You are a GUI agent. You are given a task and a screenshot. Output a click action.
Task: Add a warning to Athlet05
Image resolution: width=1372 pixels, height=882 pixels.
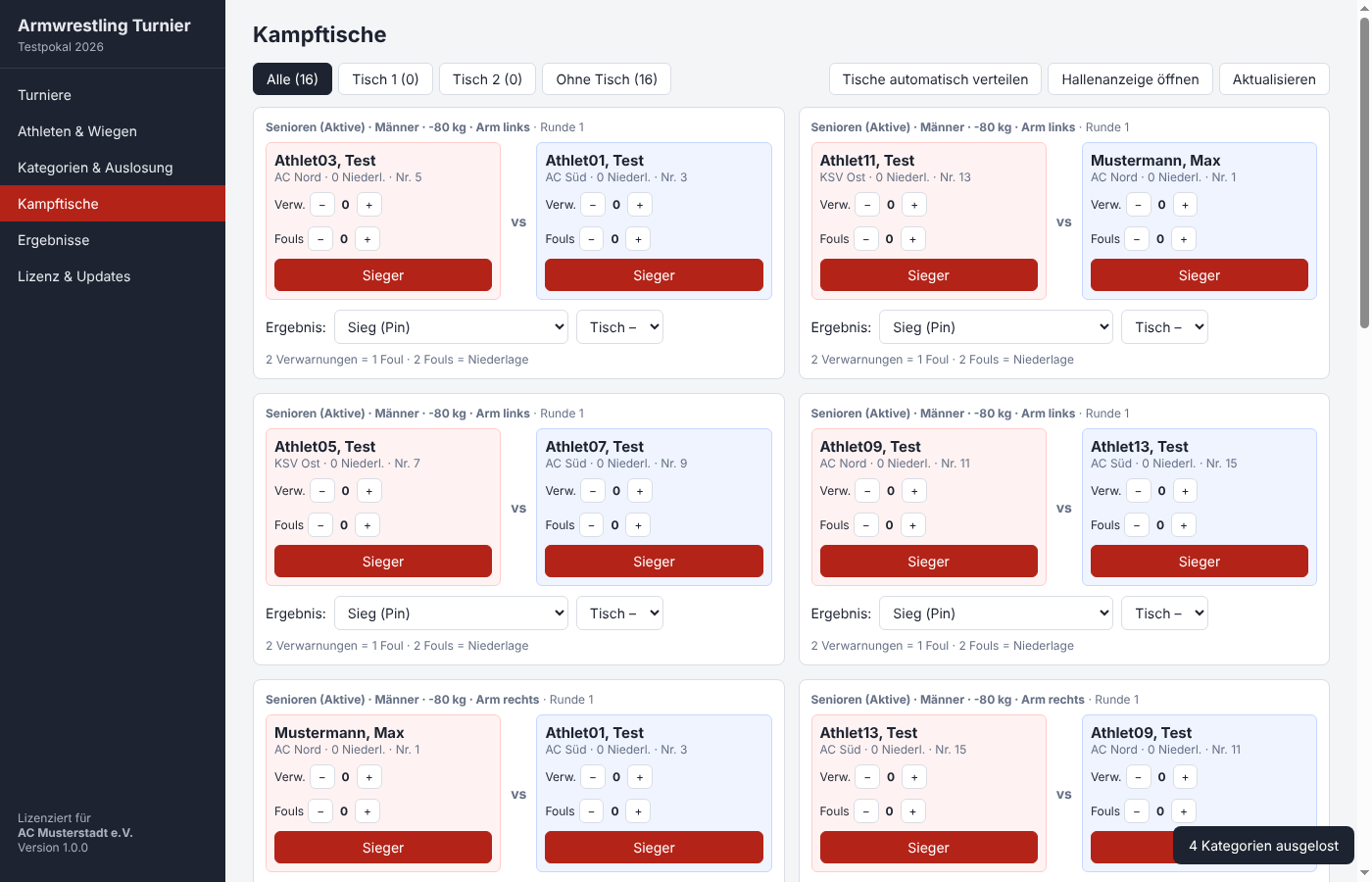tap(369, 491)
